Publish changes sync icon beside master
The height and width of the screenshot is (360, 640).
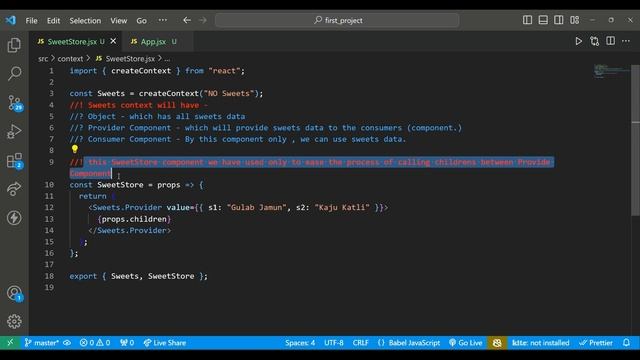[67, 343]
